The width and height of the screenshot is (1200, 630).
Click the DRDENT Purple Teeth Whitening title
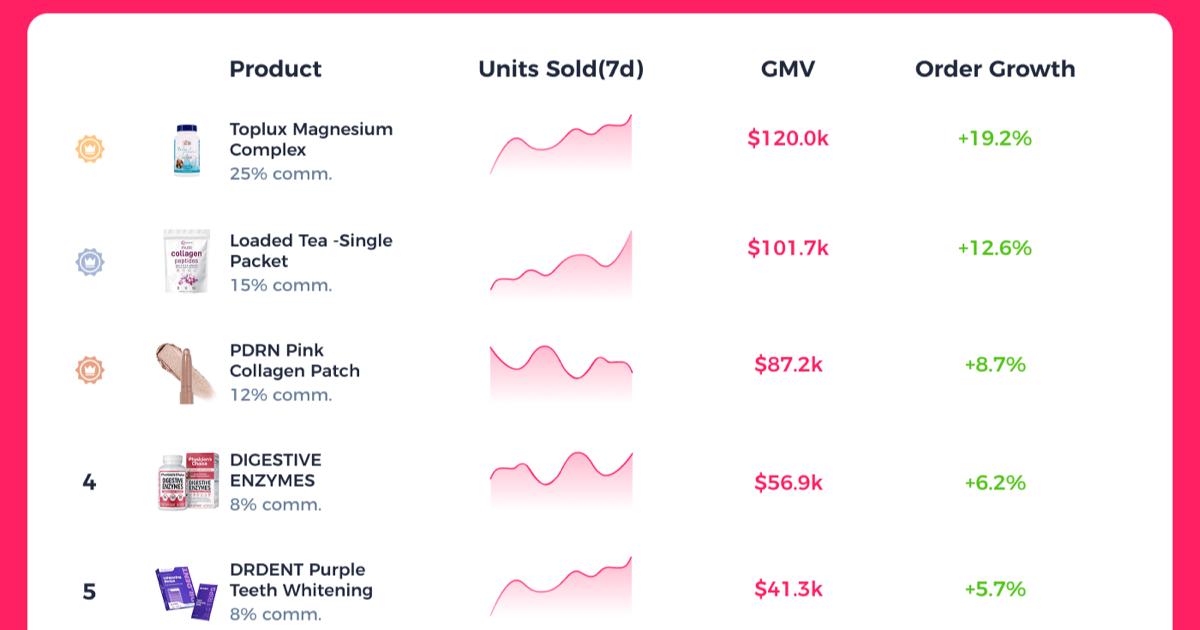(301, 580)
